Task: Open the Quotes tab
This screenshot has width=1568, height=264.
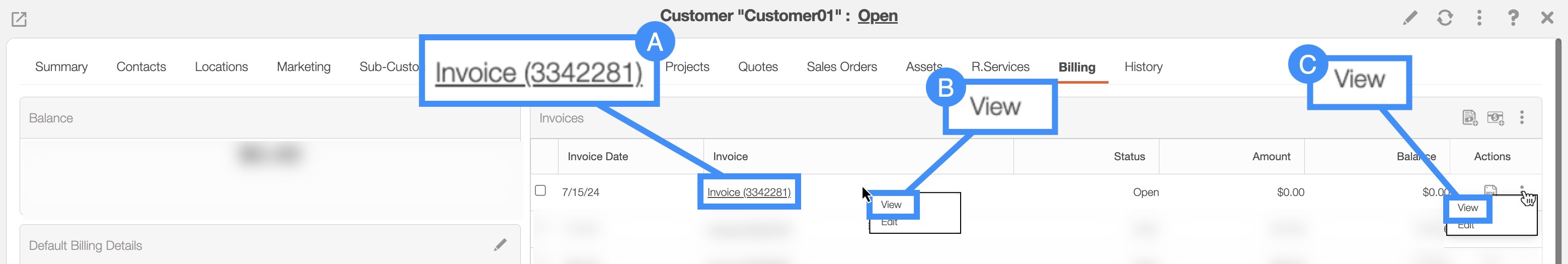Action: point(758,67)
